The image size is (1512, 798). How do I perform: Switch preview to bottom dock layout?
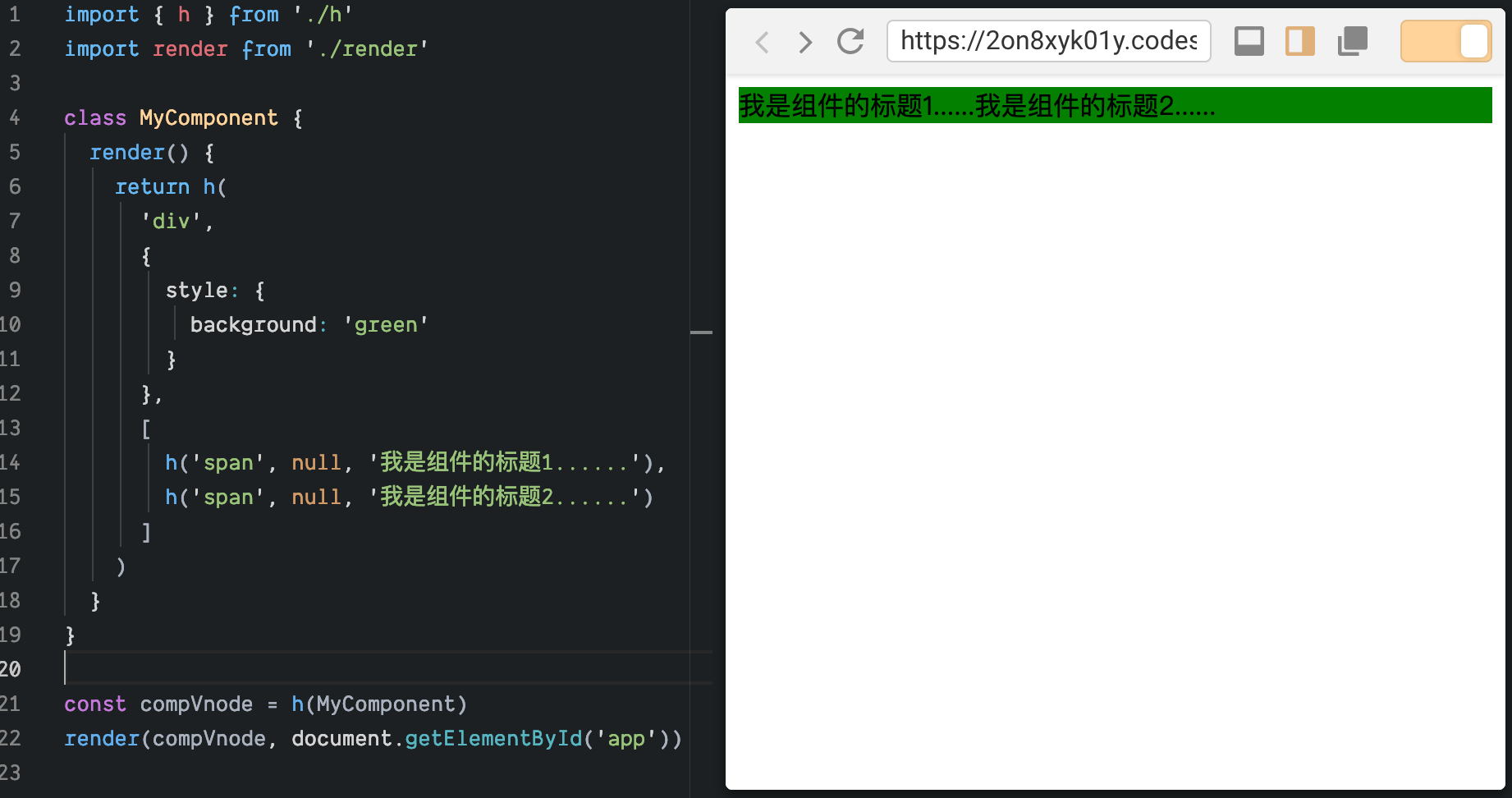tap(1249, 41)
